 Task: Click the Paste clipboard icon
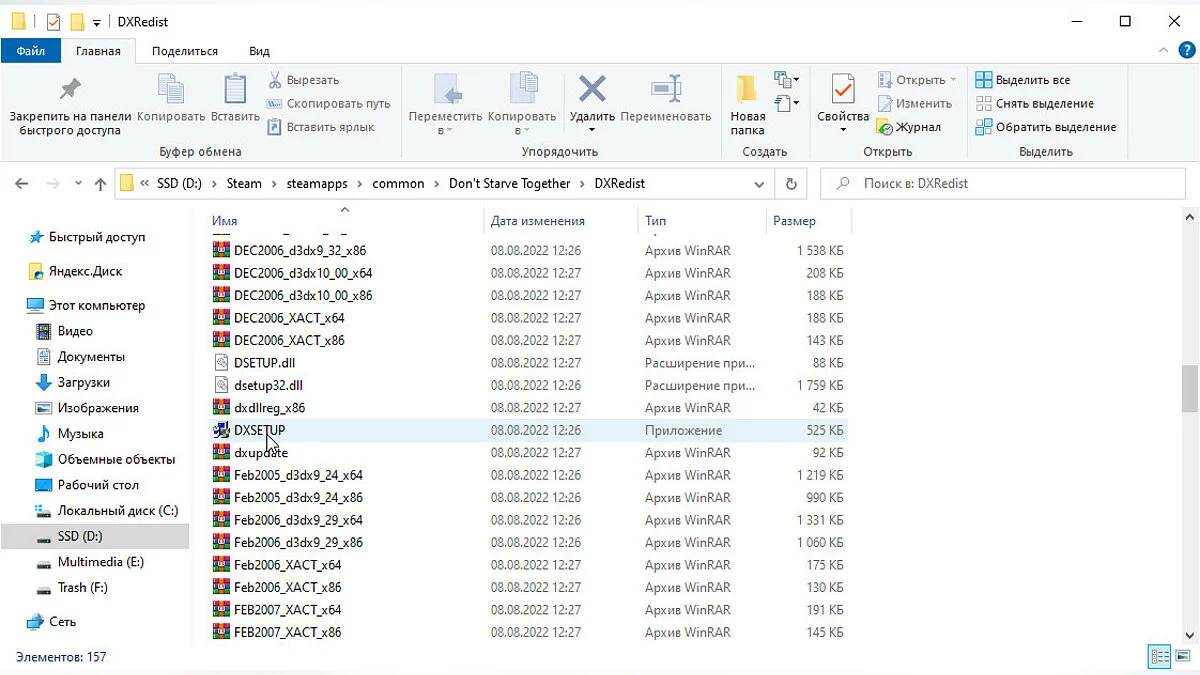[x=235, y=90]
